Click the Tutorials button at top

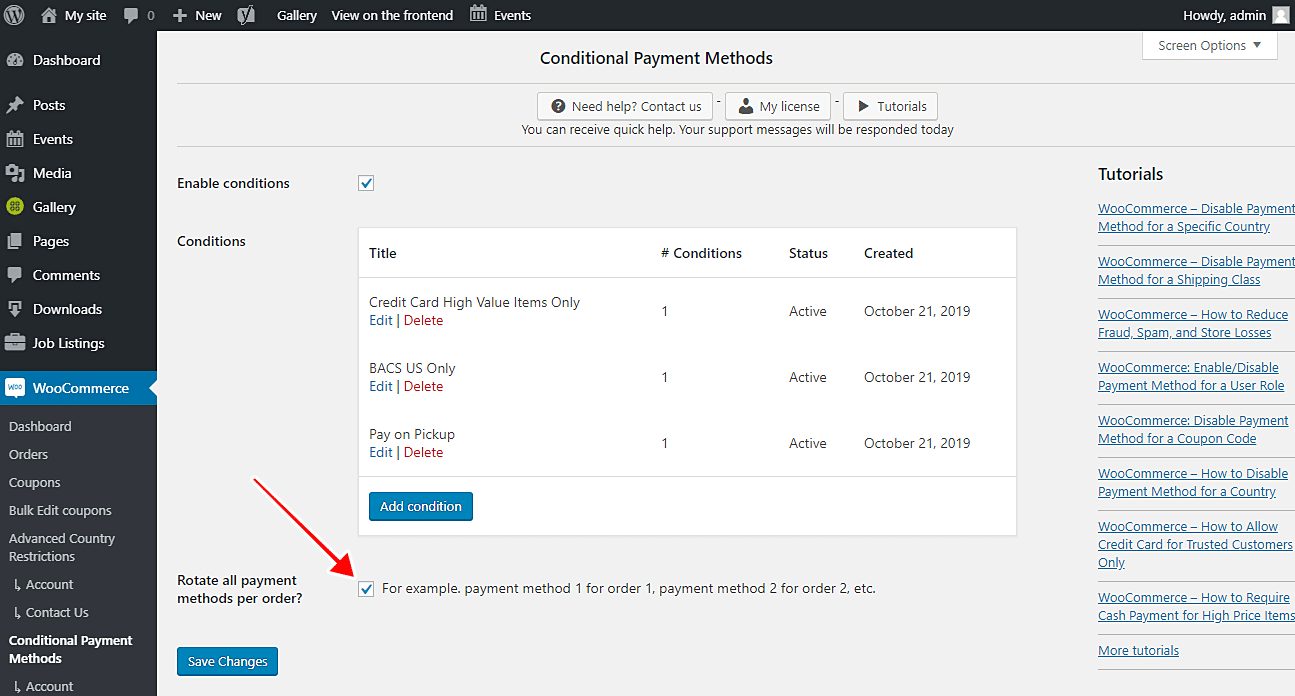[x=890, y=106]
